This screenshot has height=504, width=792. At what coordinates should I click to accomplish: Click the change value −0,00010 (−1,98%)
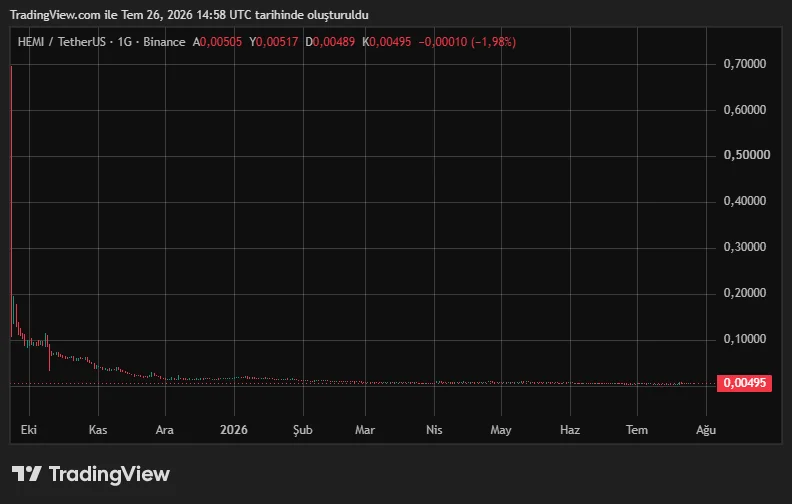tap(467, 42)
